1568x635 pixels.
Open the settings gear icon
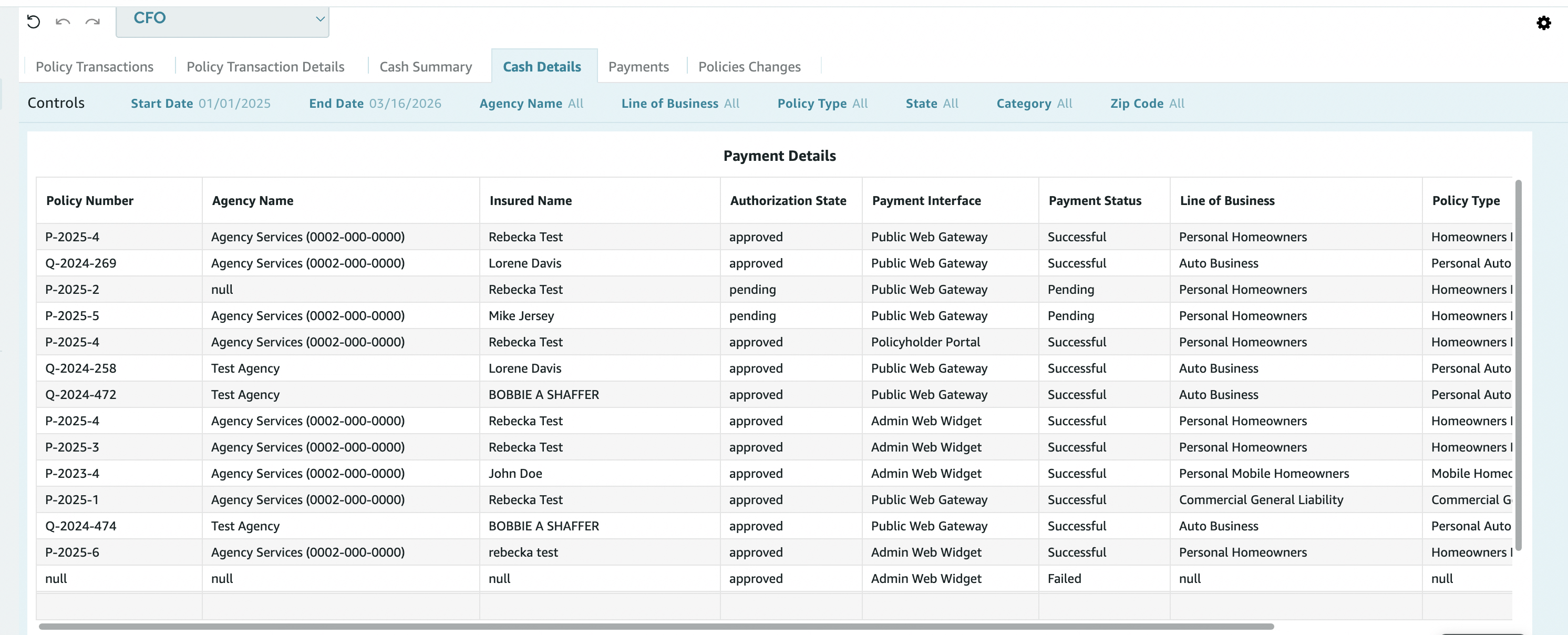pyautogui.click(x=1543, y=23)
